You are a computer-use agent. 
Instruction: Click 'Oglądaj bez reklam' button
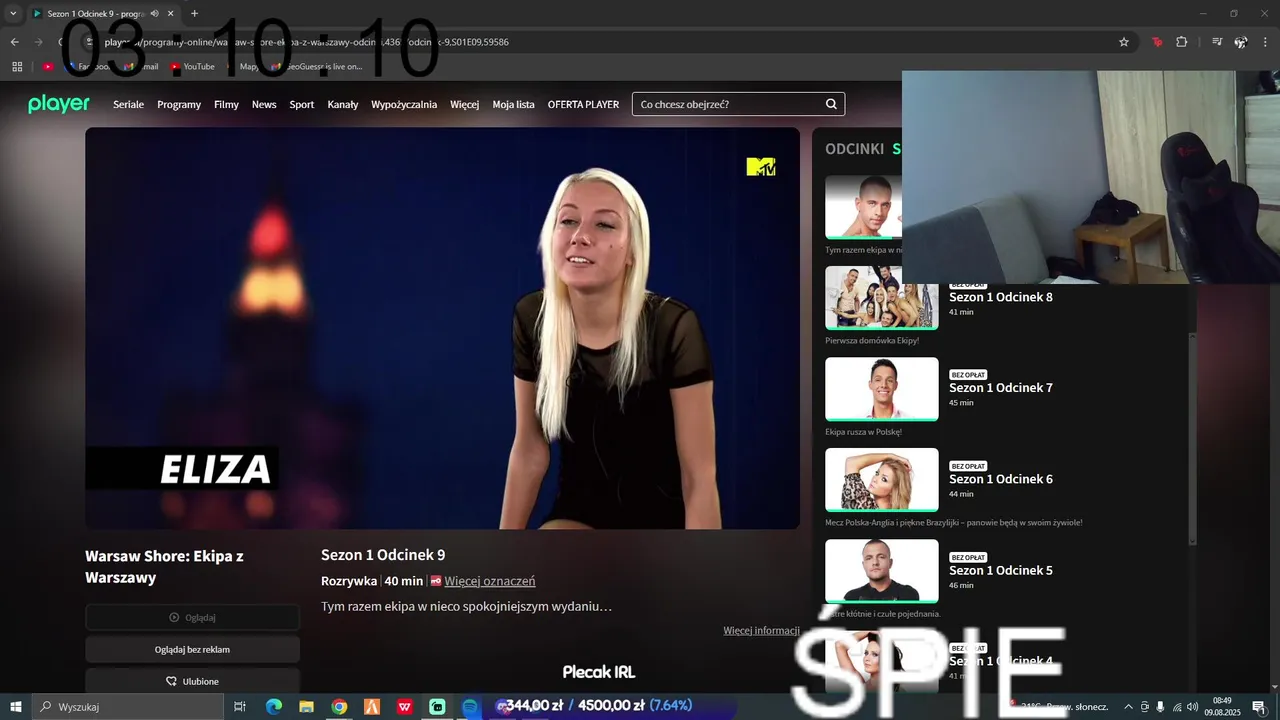192,649
